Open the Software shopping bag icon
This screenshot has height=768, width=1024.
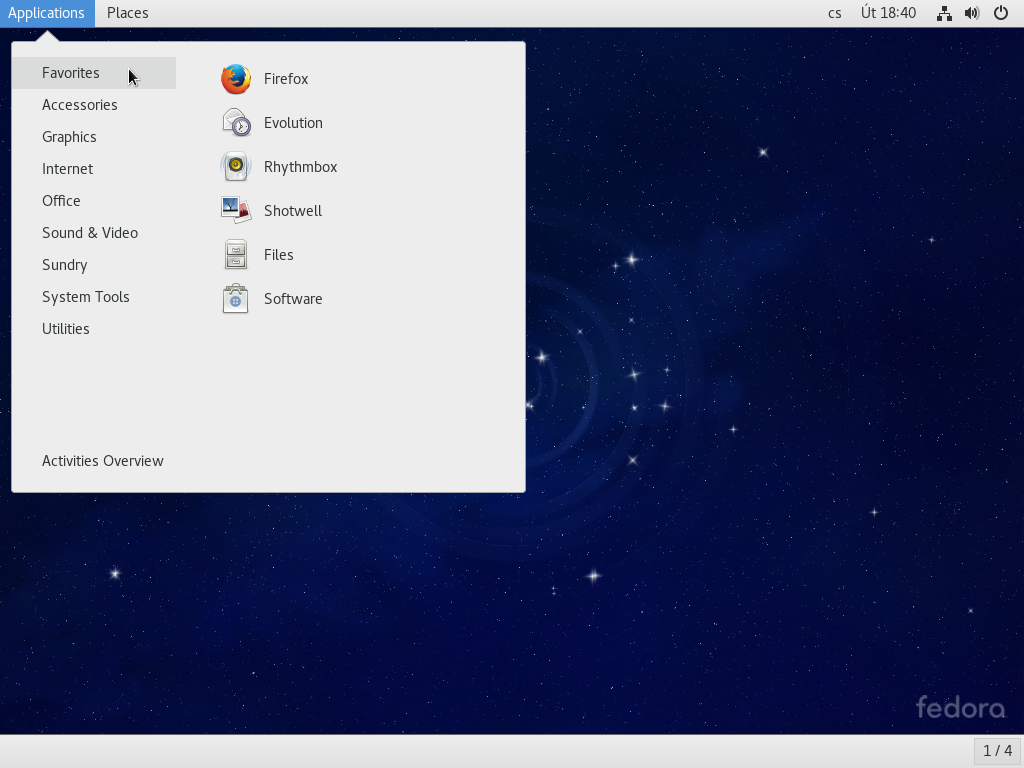click(x=236, y=299)
